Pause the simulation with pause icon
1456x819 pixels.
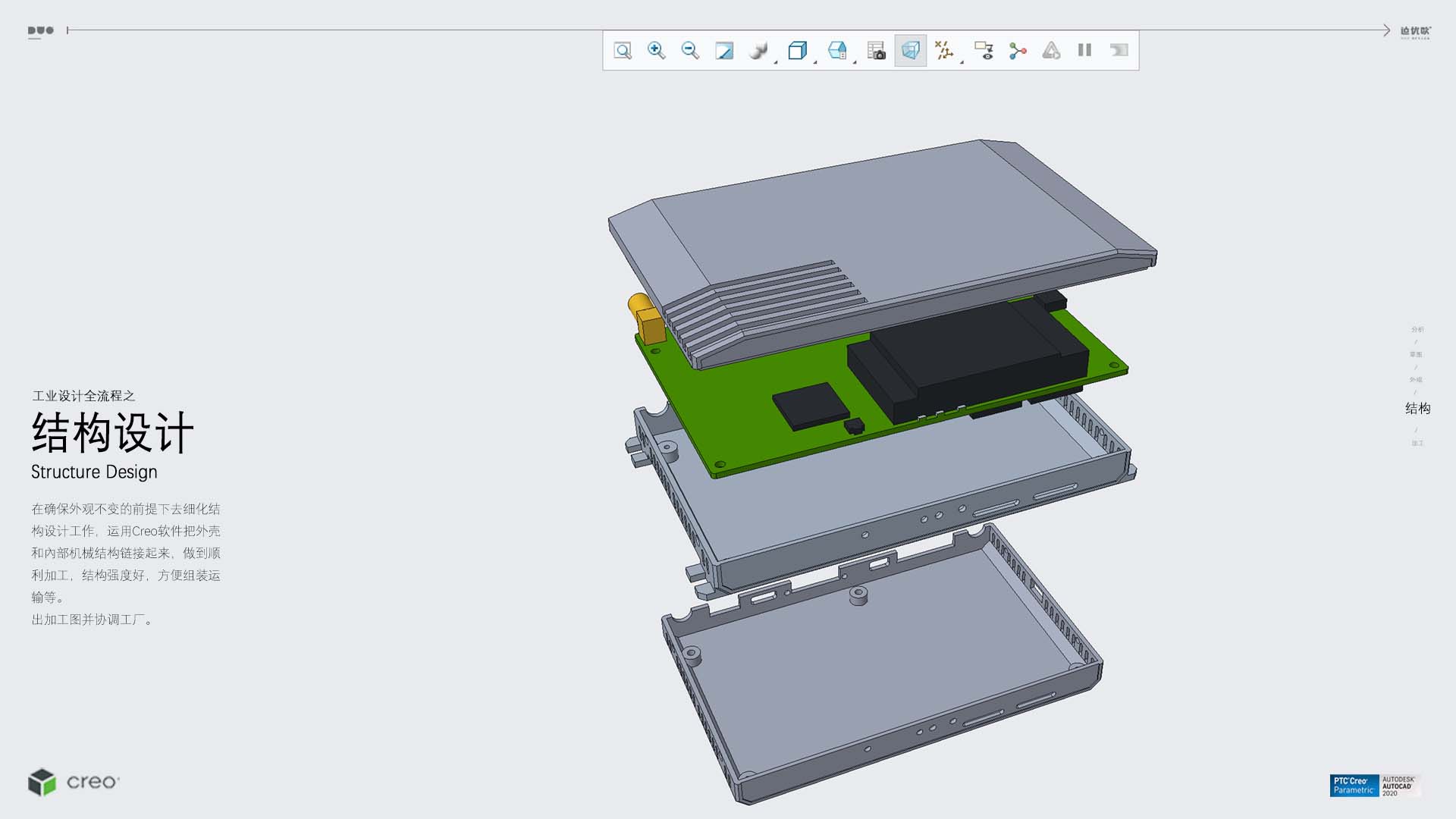tap(1084, 51)
